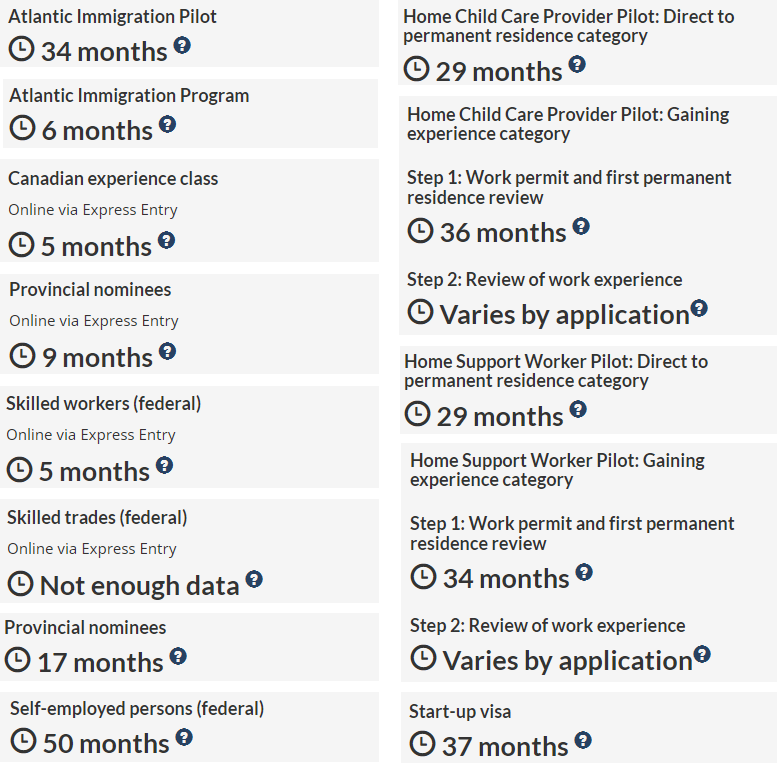The image size is (777, 763).
Task: Click help icon for Express Entry Provincial nominees 9 months
Action: 167,351
